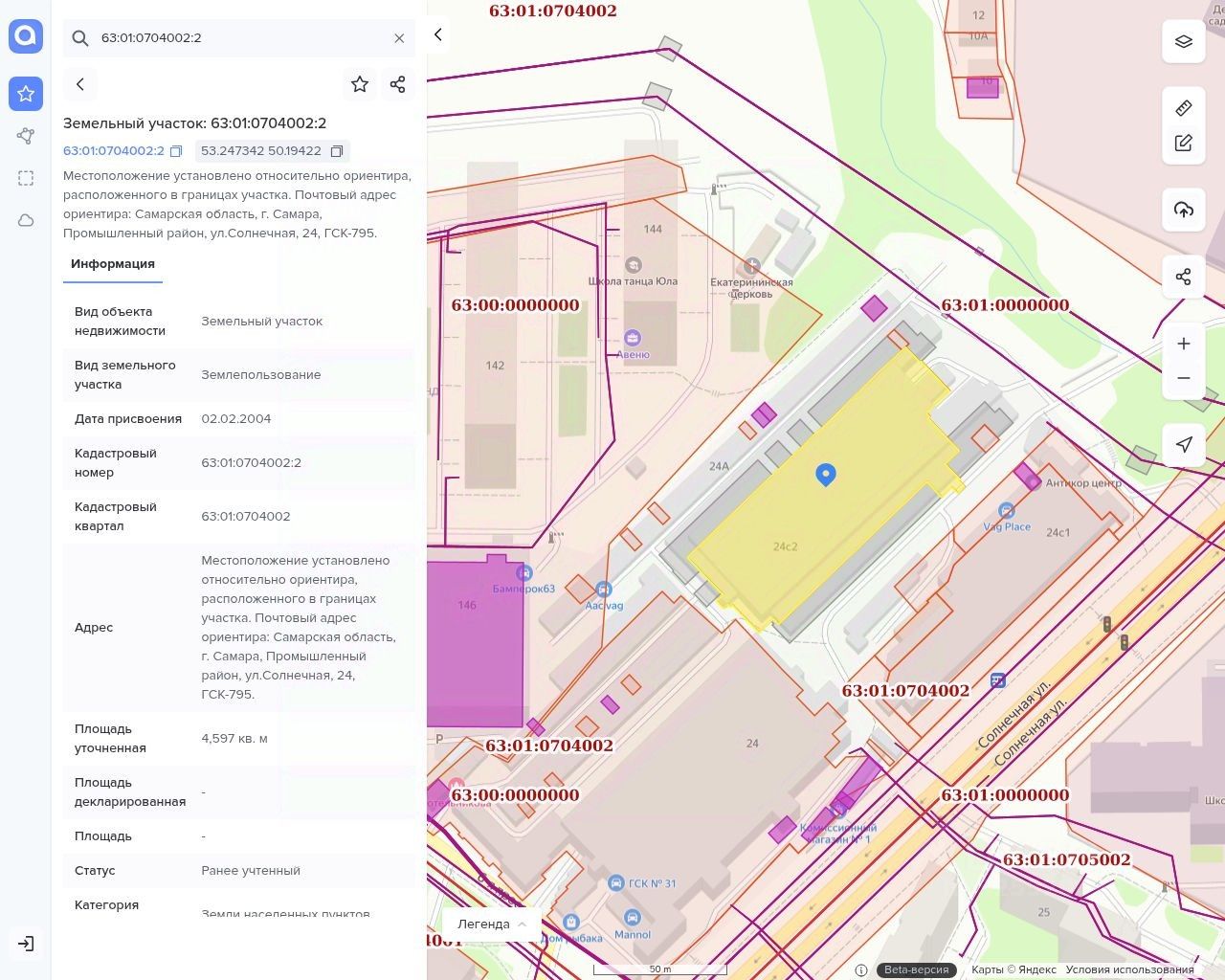Click the Школа танца Юла map marker

[633, 265]
